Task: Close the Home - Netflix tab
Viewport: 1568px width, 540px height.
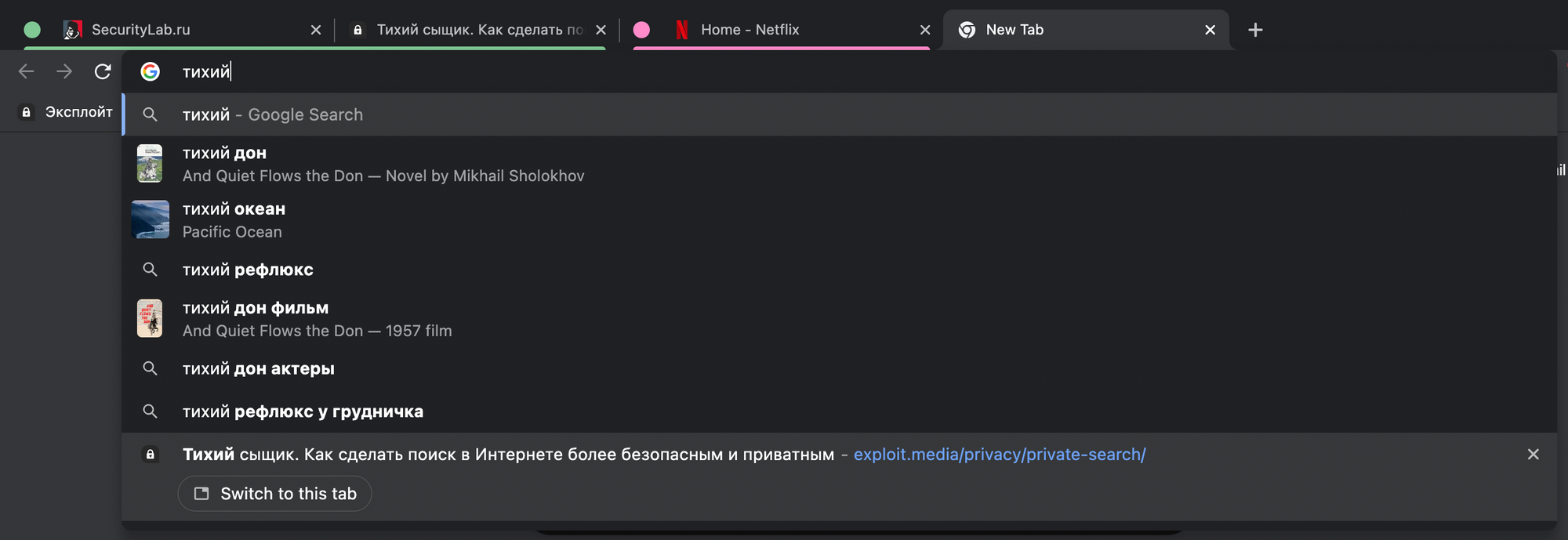Action: (x=925, y=30)
